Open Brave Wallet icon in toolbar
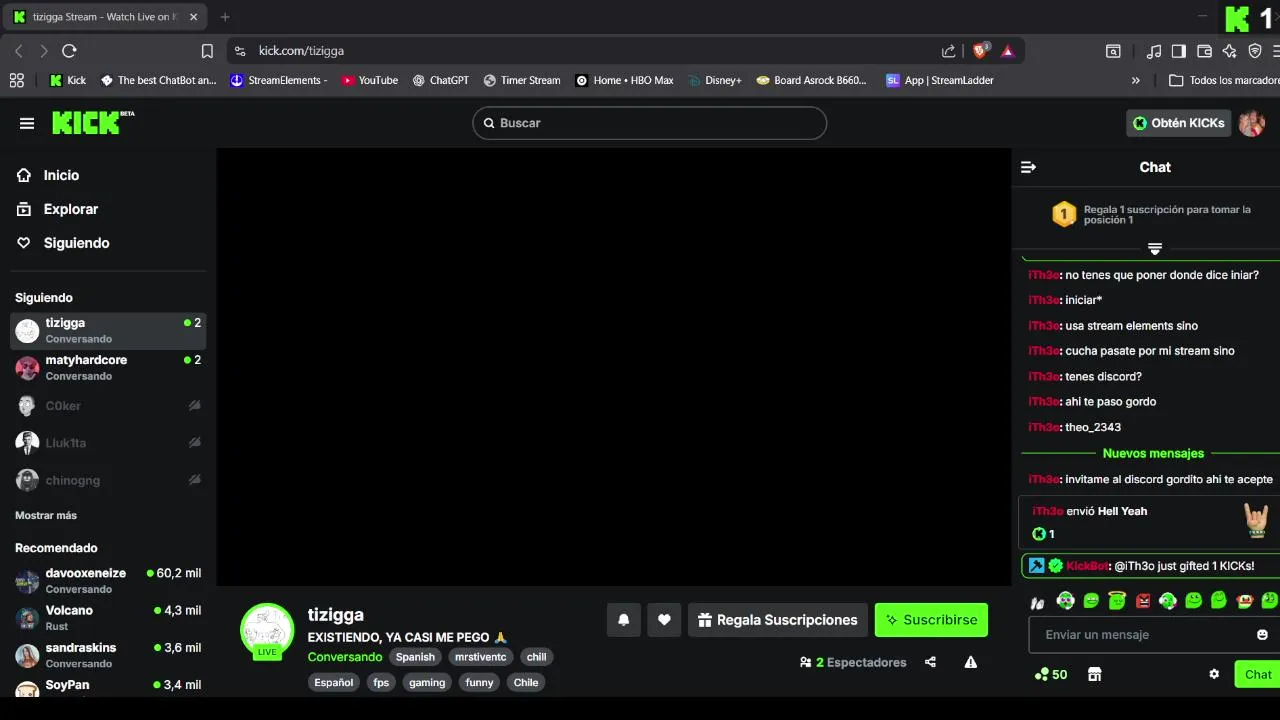The width and height of the screenshot is (1280, 720). [x=1204, y=51]
